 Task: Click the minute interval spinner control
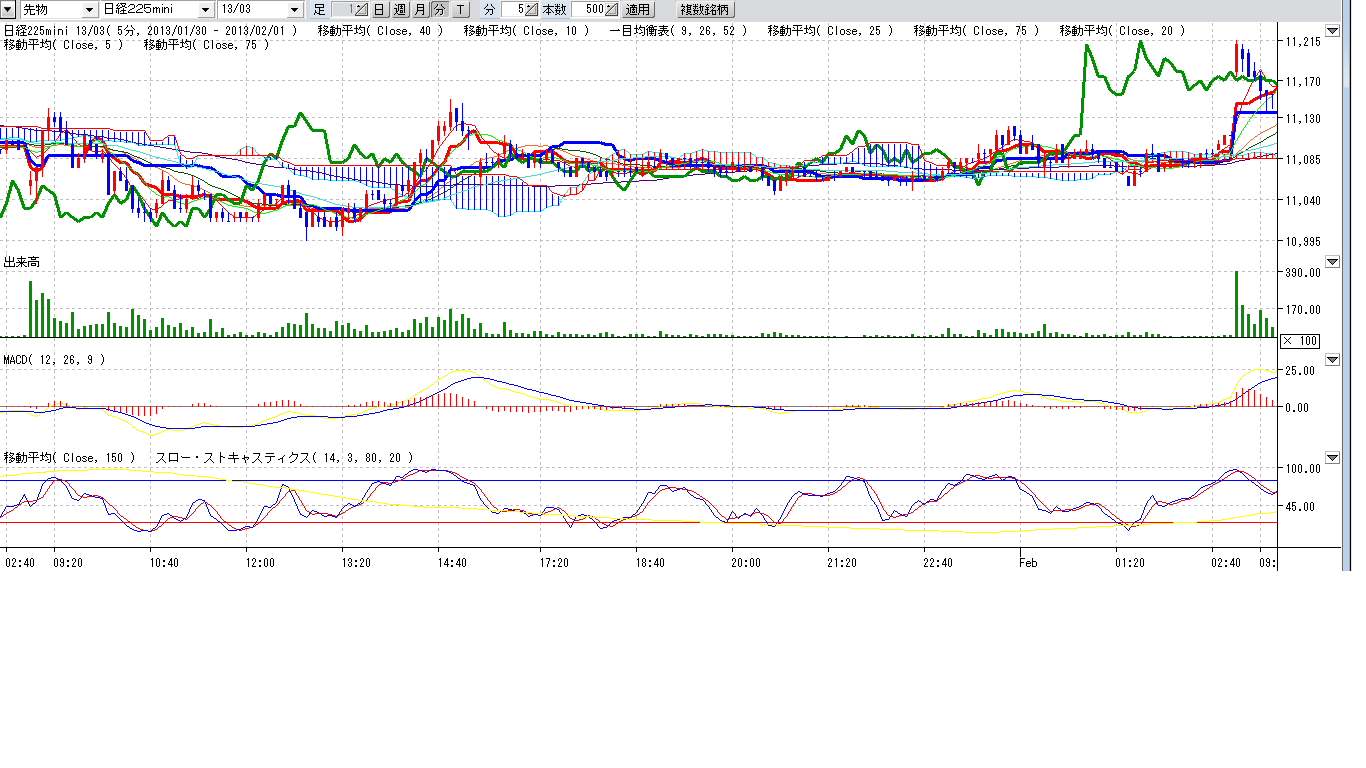(x=532, y=9)
